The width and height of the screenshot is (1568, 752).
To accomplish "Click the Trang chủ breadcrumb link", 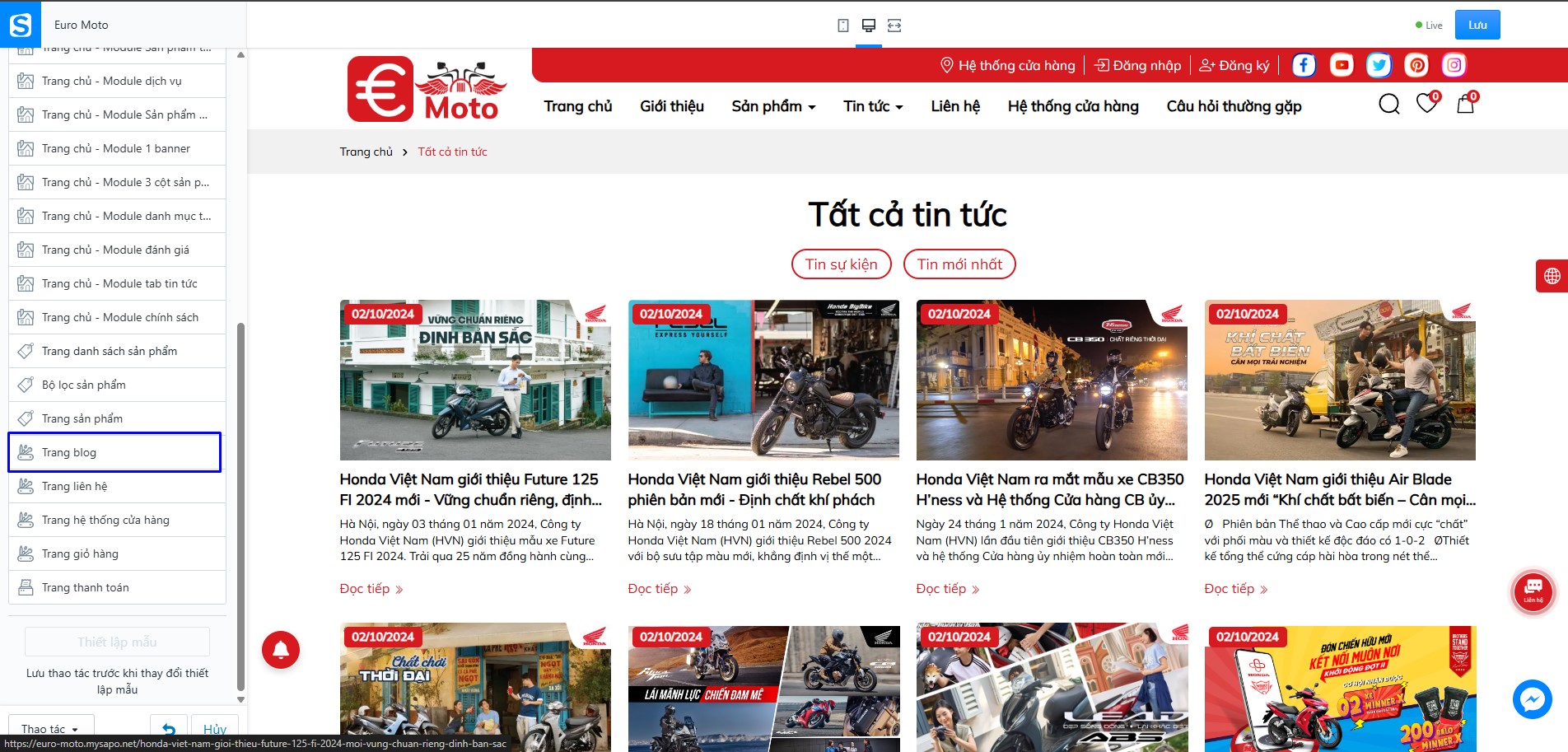I will pyautogui.click(x=366, y=152).
